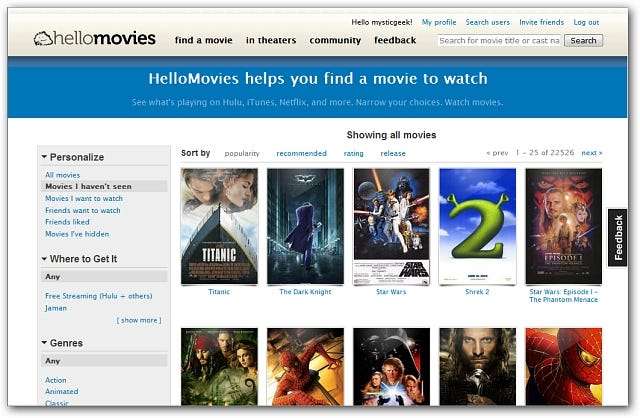Filter by Free Streaming (Hulu + others)

tap(98, 296)
